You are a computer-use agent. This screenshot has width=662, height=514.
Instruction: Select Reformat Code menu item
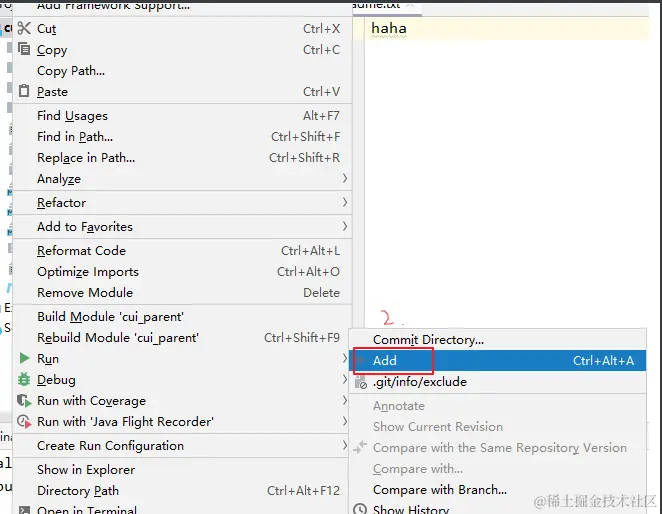pos(183,250)
